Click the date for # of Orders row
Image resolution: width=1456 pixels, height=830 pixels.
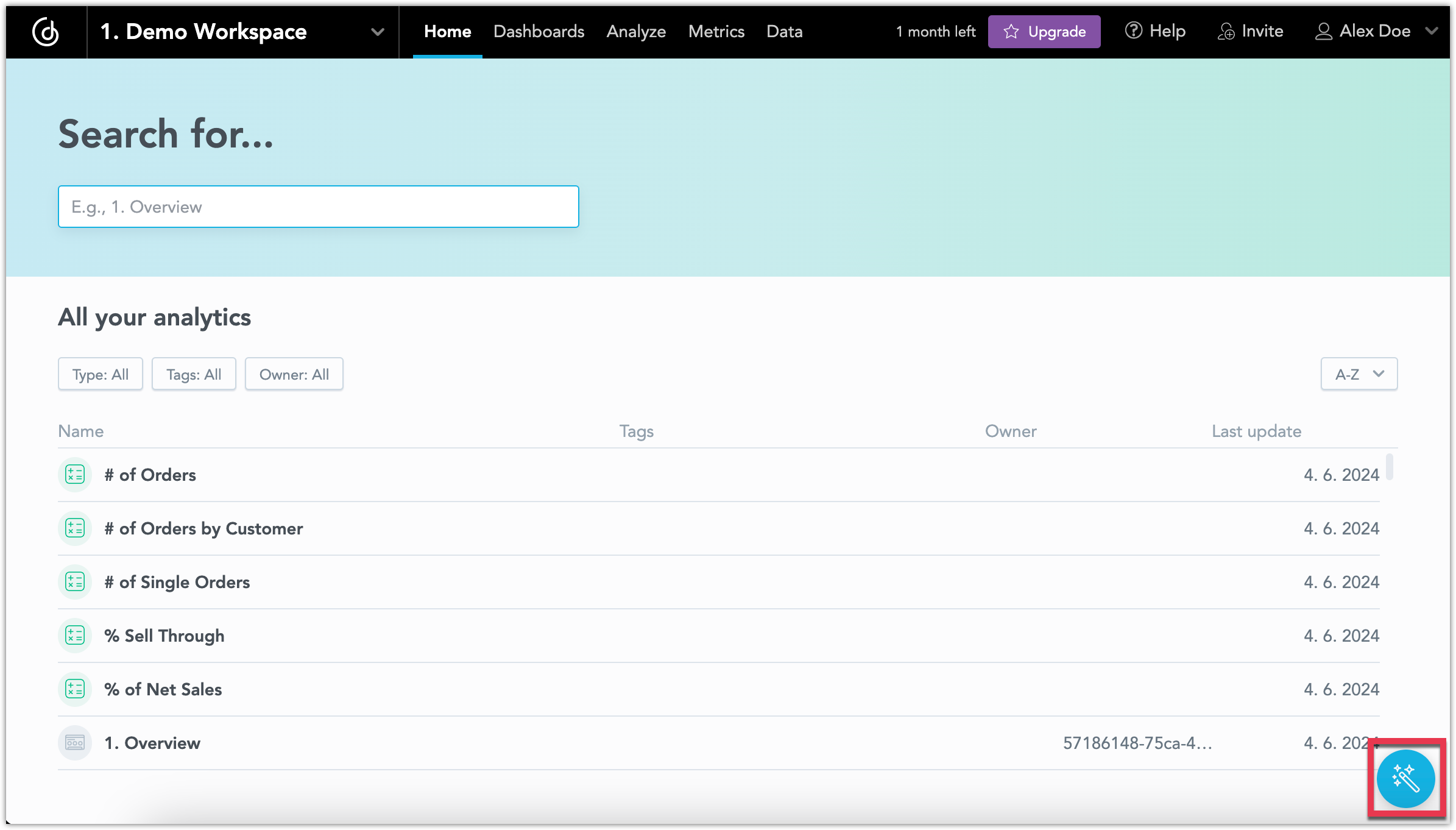[1341, 475]
